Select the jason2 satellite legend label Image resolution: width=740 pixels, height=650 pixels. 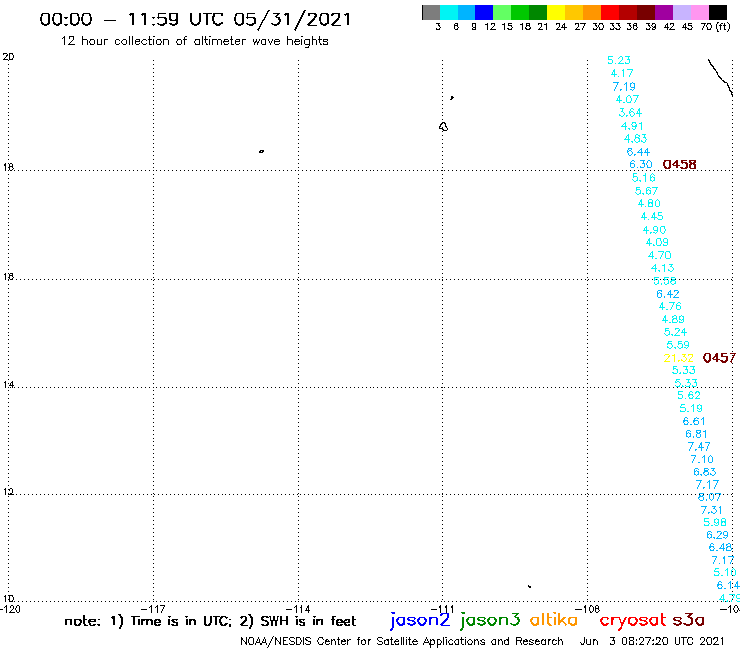click(x=420, y=620)
